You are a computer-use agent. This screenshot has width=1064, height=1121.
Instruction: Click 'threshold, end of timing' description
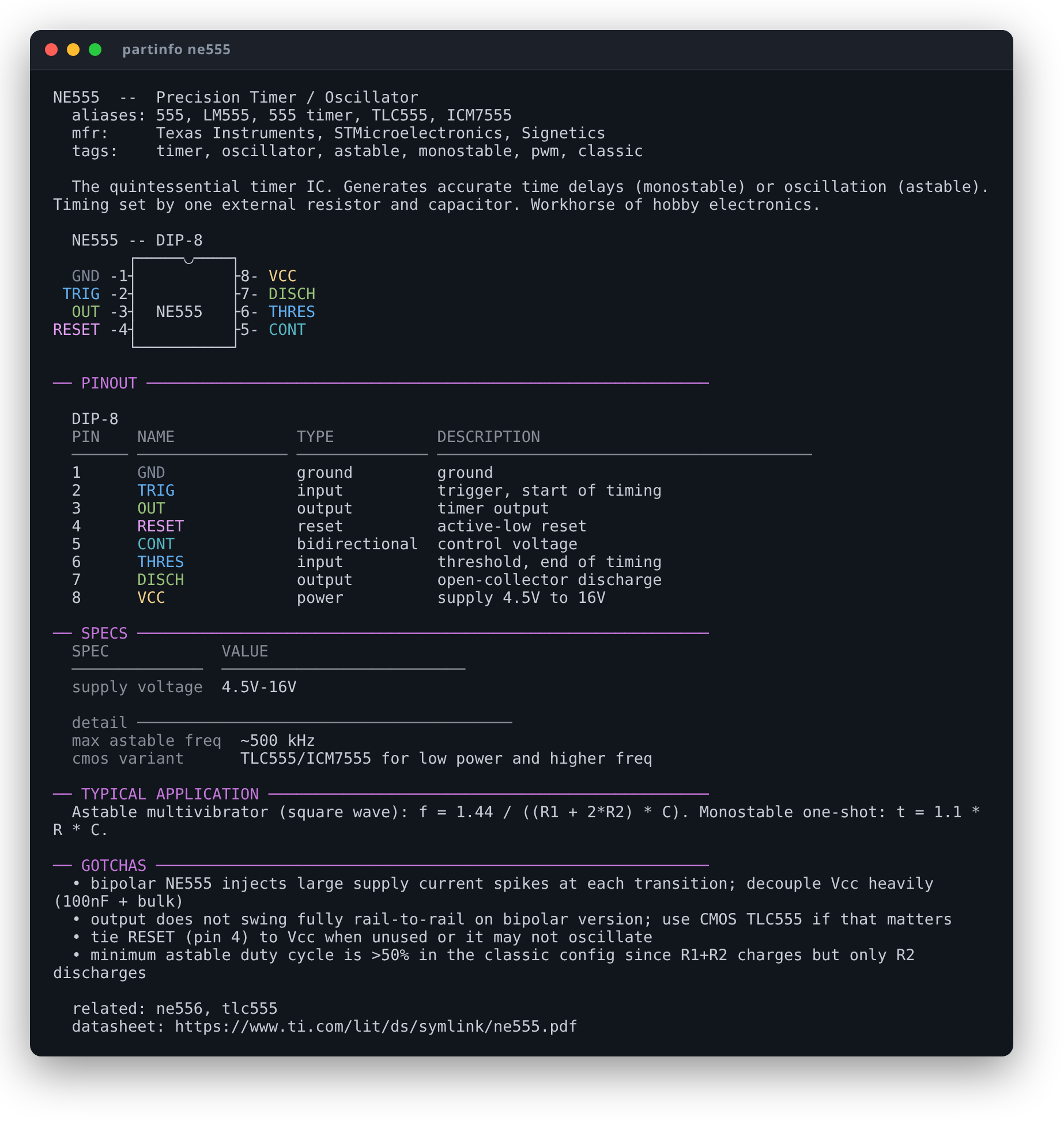point(549,562)
